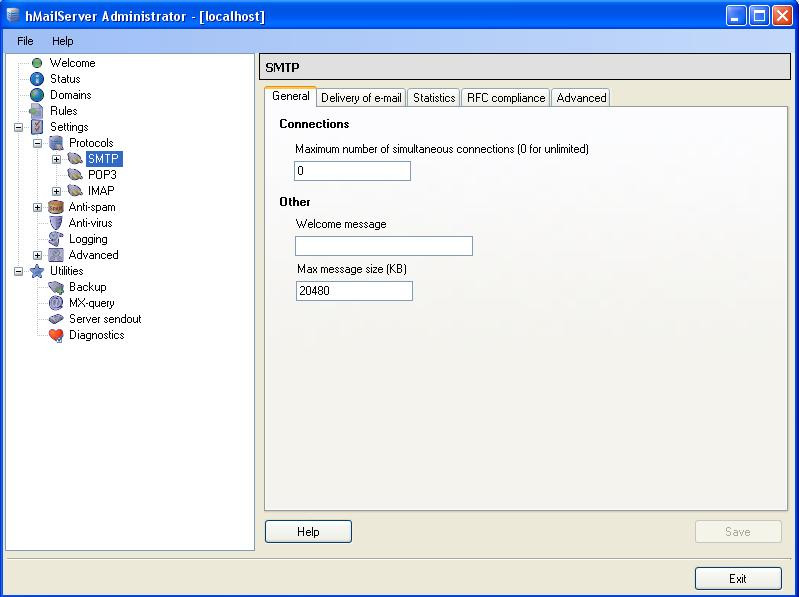Select Domains in the tree
799x597 pixels.
70,95
